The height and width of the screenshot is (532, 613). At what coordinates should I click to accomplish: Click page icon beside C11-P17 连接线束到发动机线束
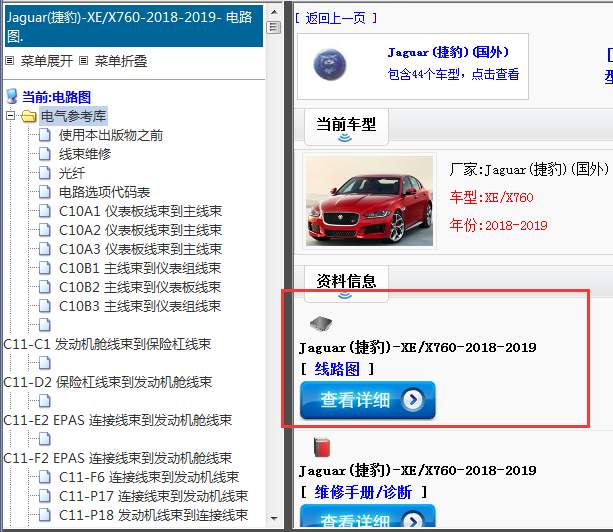[x=45, y=496]
